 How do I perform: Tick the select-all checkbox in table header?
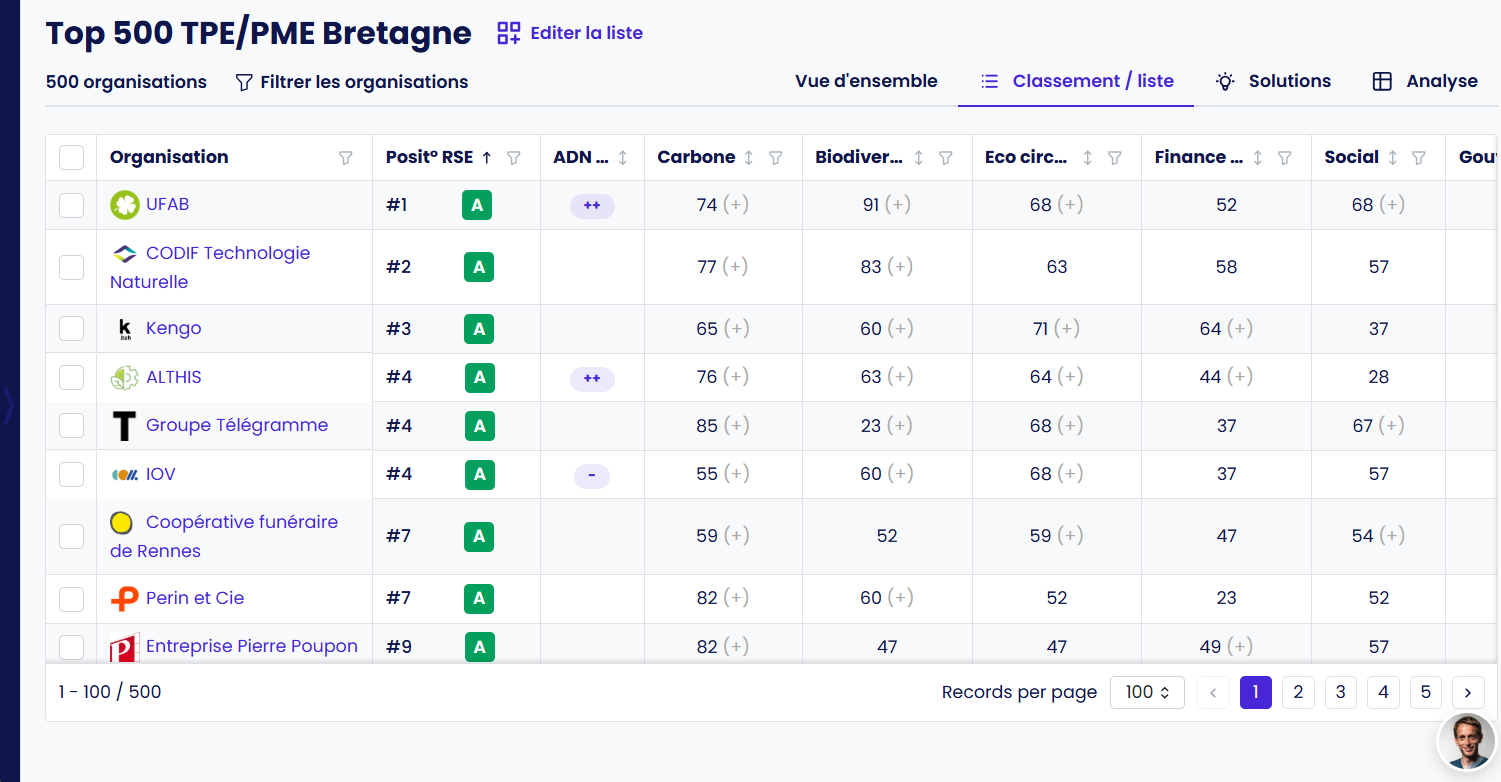point(71,158)
